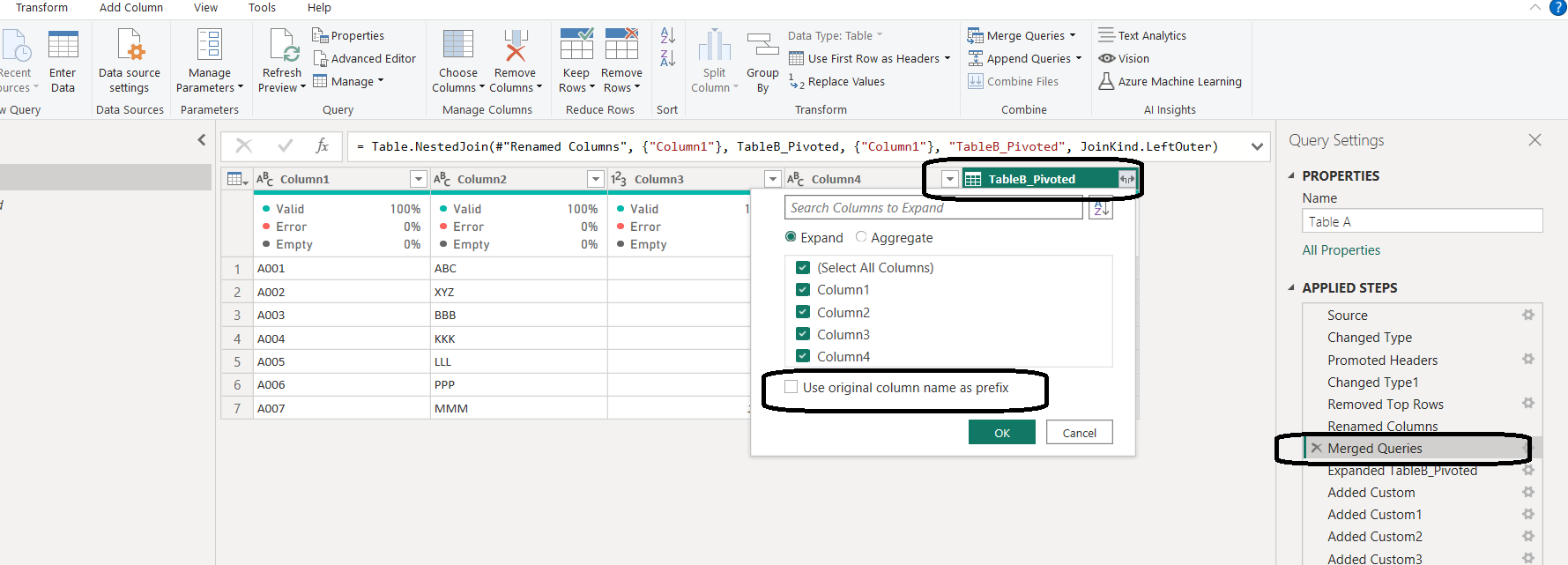Click Cancel in the expand dialog

coord(1080,432)
